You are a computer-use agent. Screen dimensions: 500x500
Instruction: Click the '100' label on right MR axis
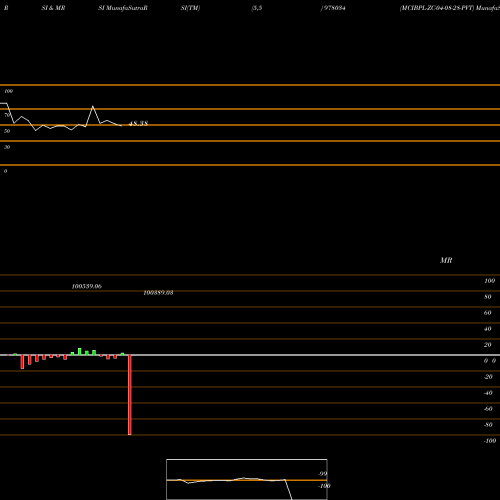click(489, 281)
